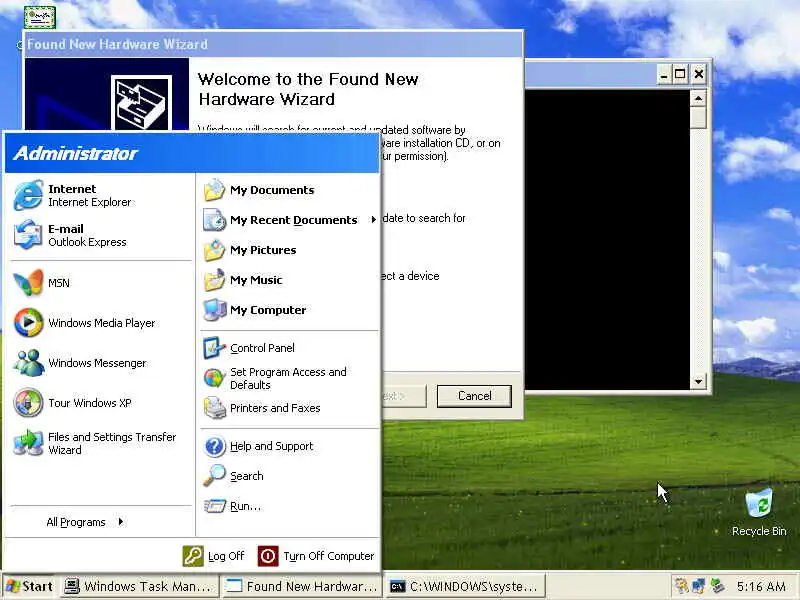Start Tour Windows XP icon

[28, 403]
